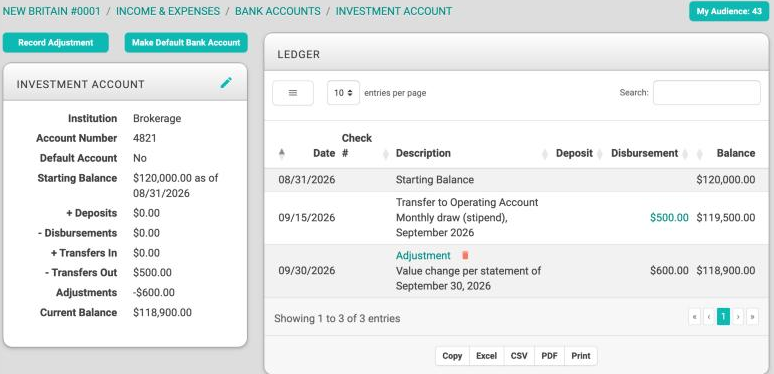Select the LEDGER panel heading
The image size is (774, 374).
299,55
